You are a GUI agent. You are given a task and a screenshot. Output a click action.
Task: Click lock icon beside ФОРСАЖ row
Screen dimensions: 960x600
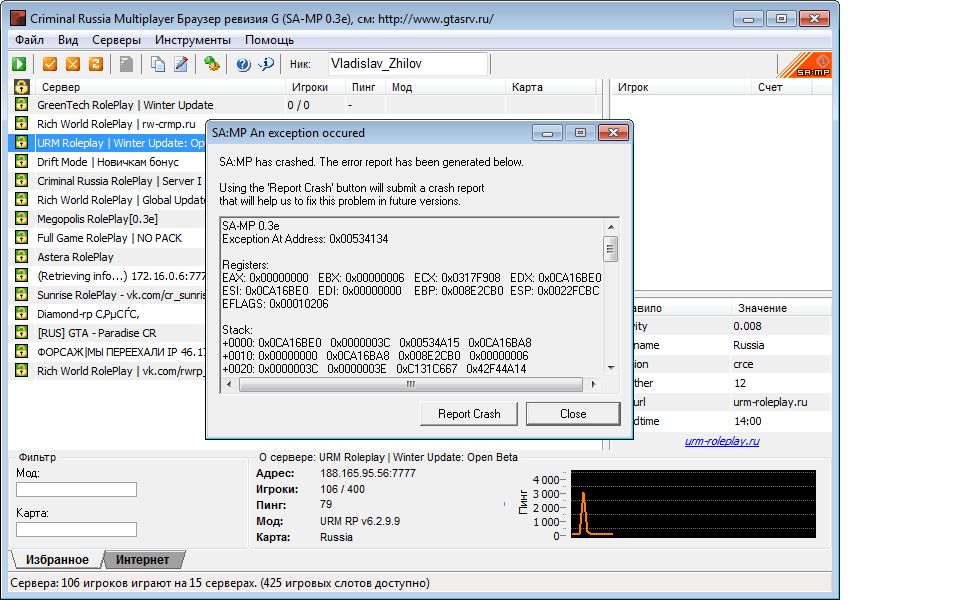[x=21, y=351]
